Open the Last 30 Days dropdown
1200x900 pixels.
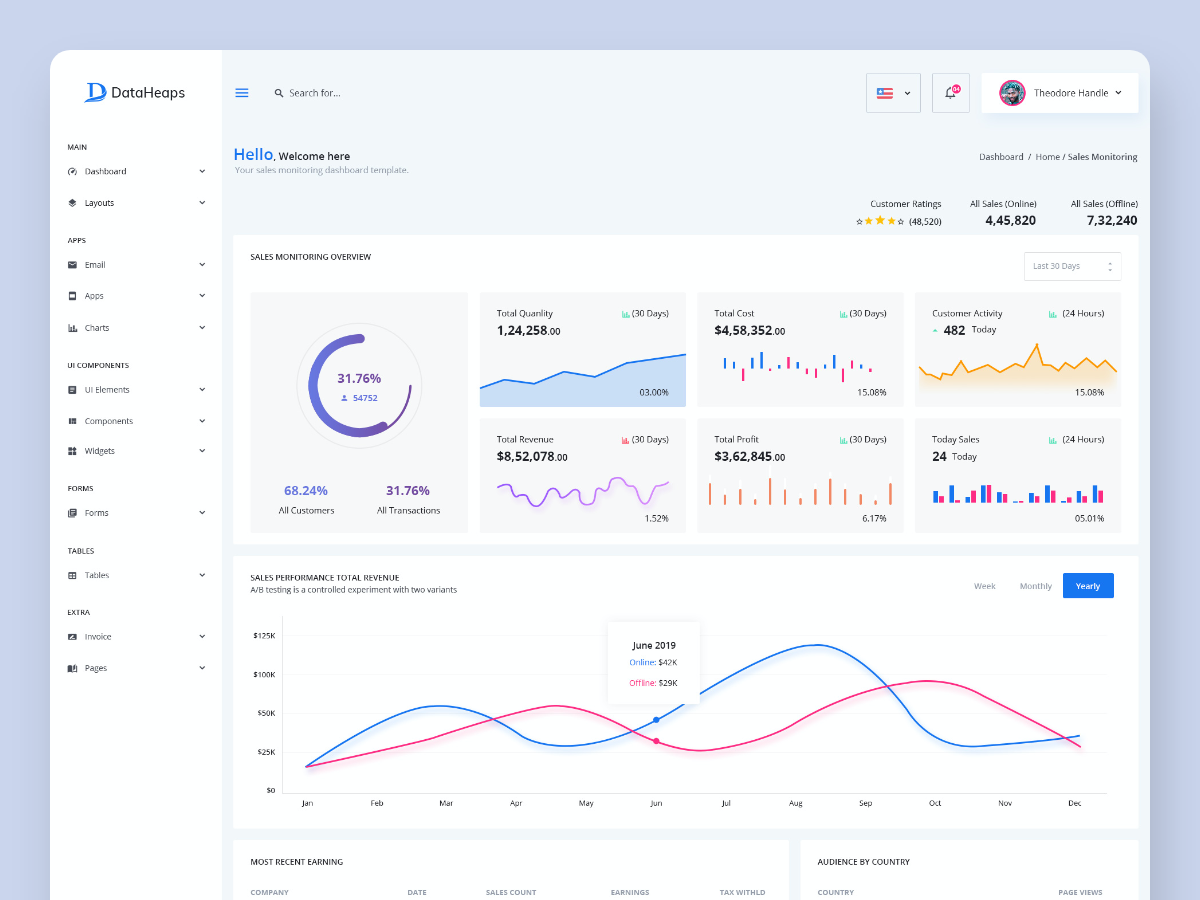(1072, 266)
